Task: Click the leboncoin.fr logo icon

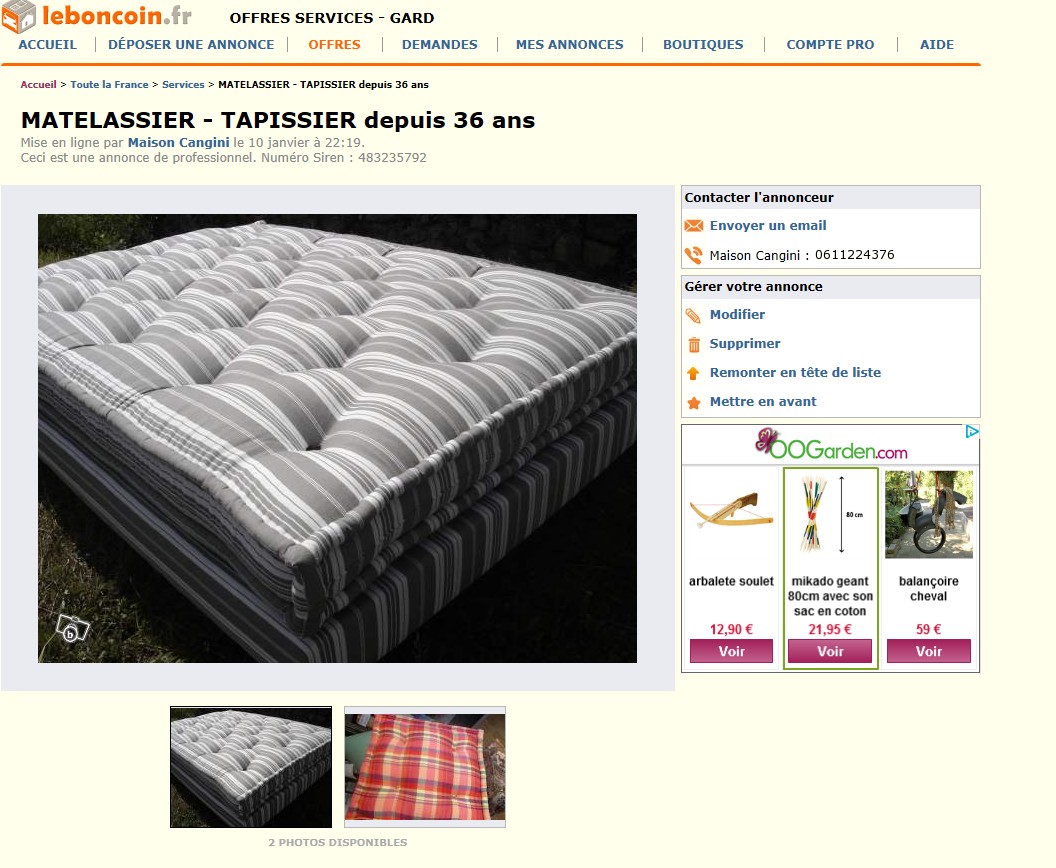Action: (x=18, y=17)
